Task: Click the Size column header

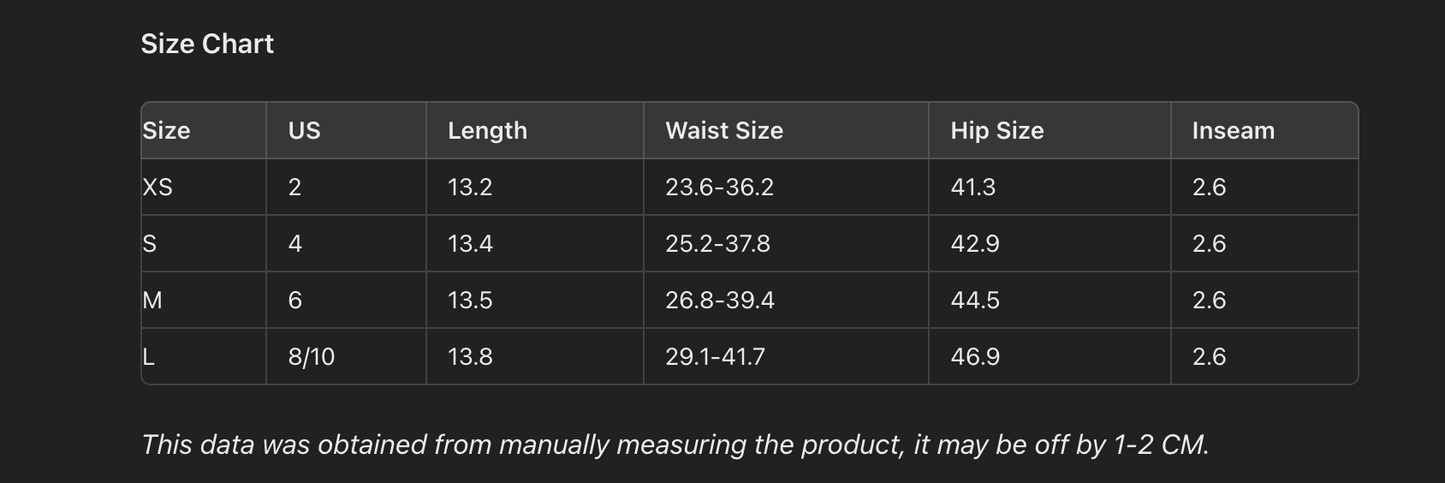Action: point(166,131)
